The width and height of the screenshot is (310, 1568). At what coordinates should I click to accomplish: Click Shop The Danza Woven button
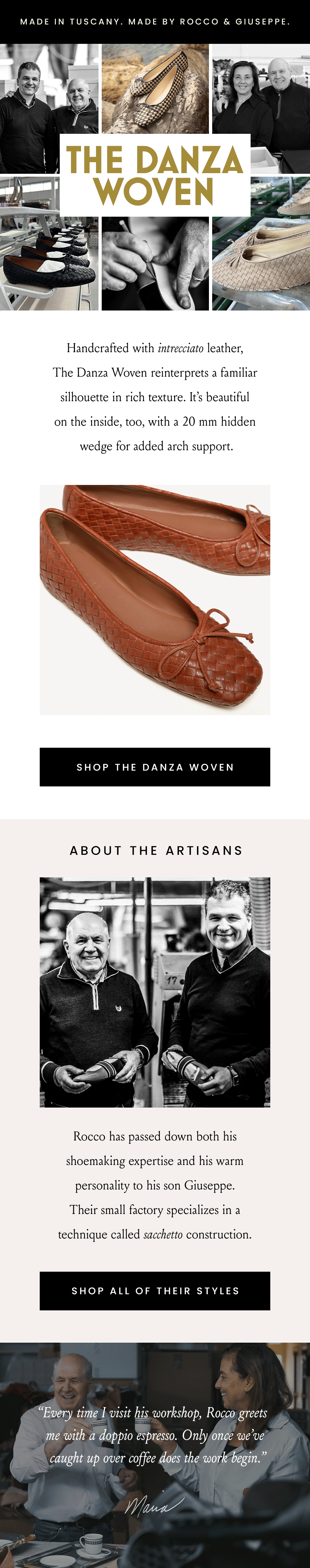pyautogui.click(x=155, y=767)
